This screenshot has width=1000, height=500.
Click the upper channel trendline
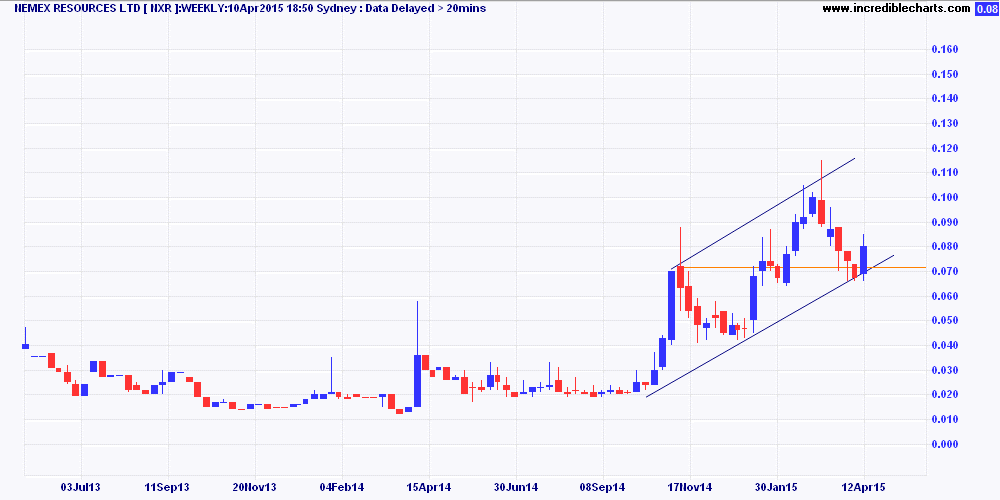(x=763, y=213)
